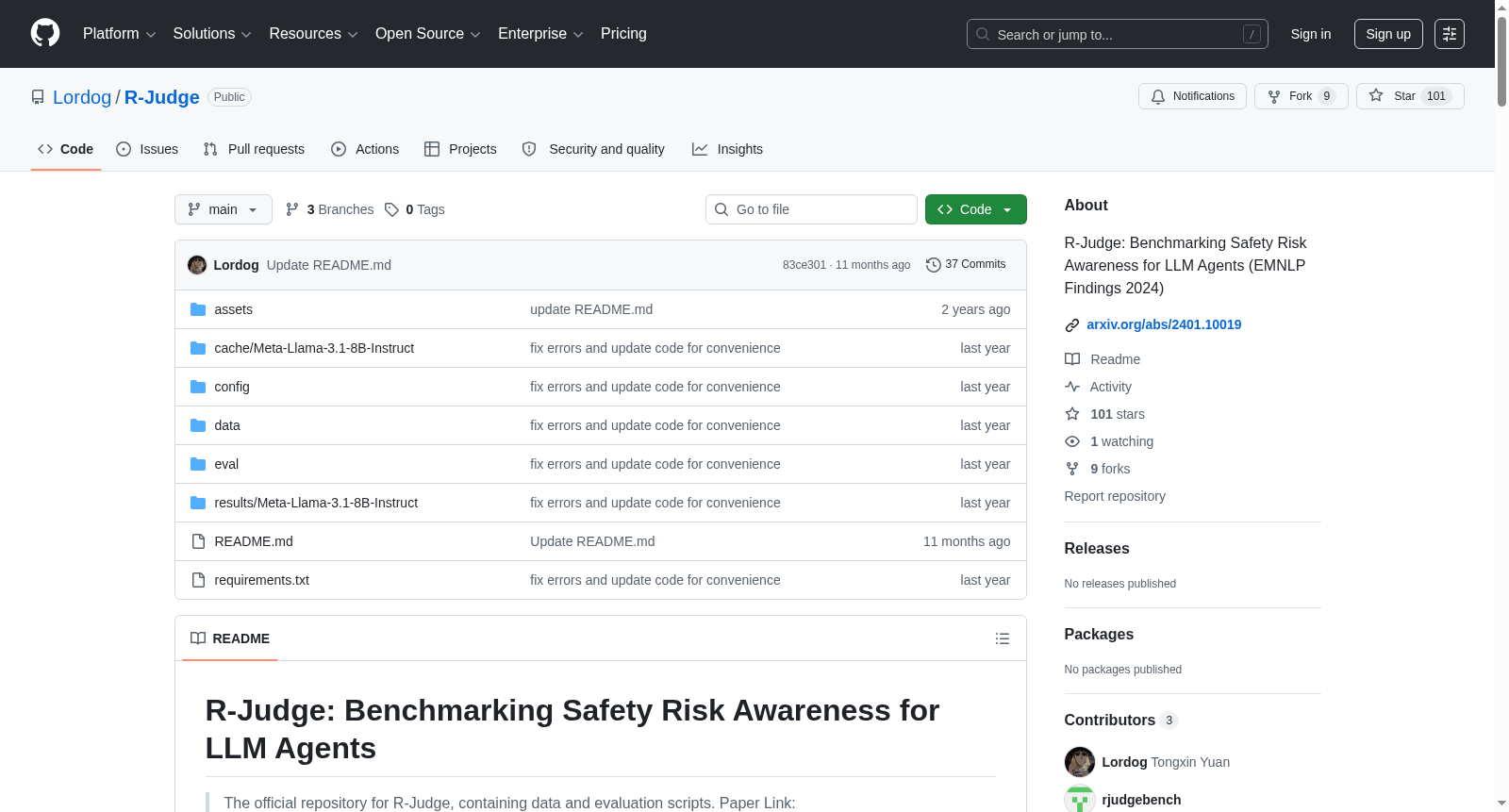Click the commits history clock icon
Screen dimensions: 1509x812
[x=934, y=265]
